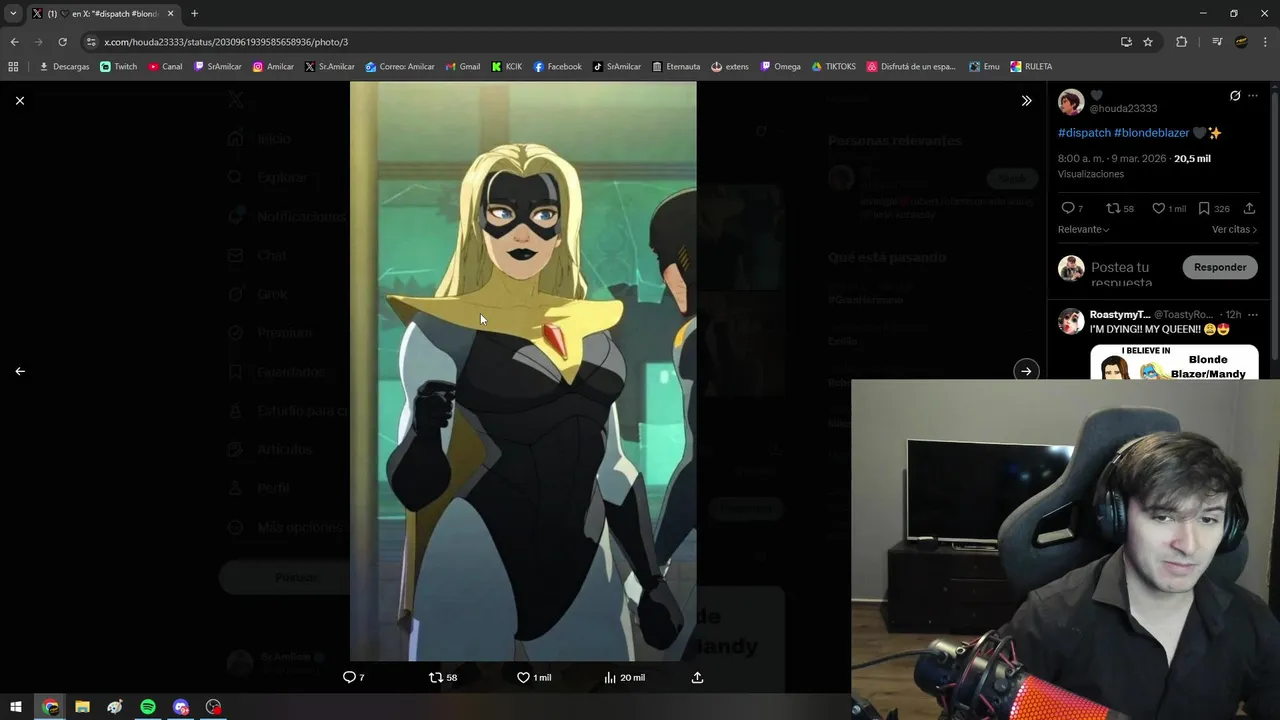The width and height of the screenshot is (1280, 720).
Task: Open the apps grid in bookmarks bar
Action: [x=13, y=67]
